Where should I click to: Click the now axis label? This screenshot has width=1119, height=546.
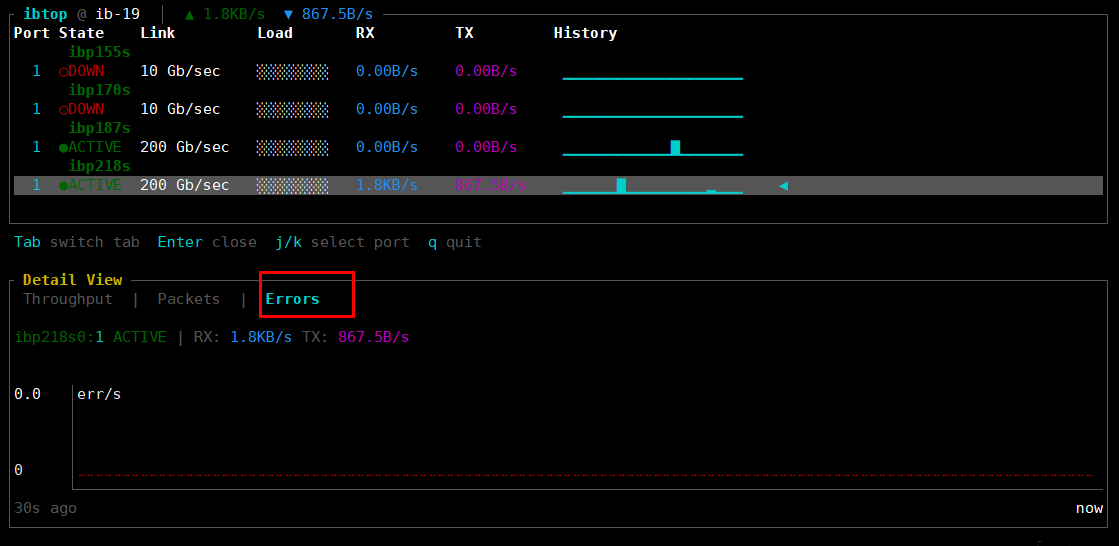pyautogui.click(x=1090, y=508)
